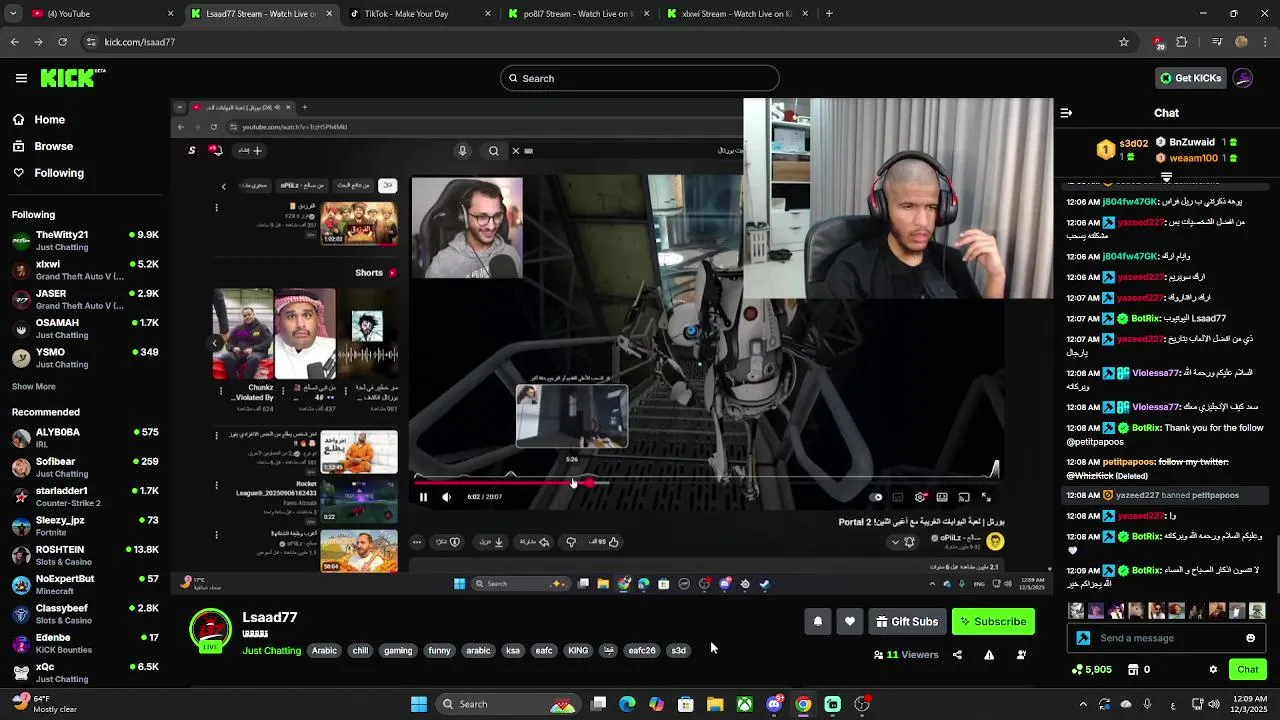Open the chat shop icon
Screen dimensions: 1280x720
1134,670
